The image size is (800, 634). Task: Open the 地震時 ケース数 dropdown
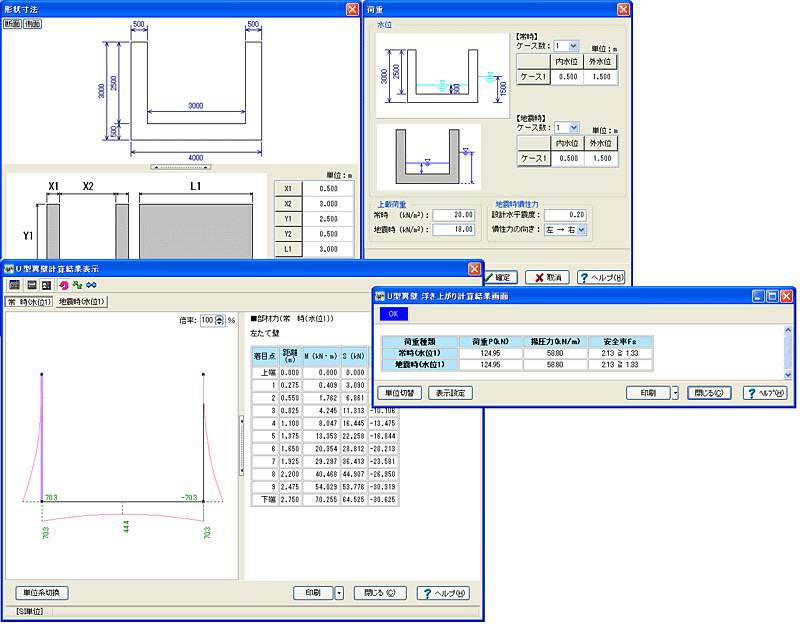click(x=574, y=128)
